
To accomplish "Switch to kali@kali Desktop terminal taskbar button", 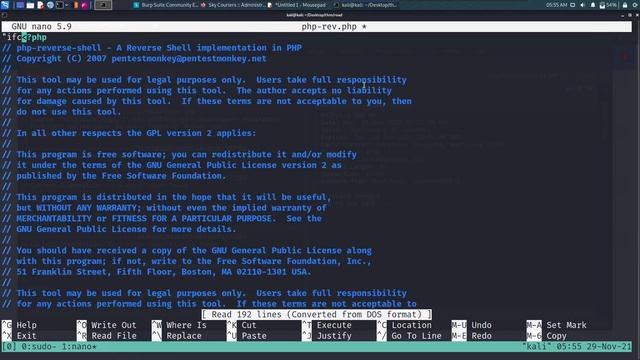I will click(x=366, y=5).
